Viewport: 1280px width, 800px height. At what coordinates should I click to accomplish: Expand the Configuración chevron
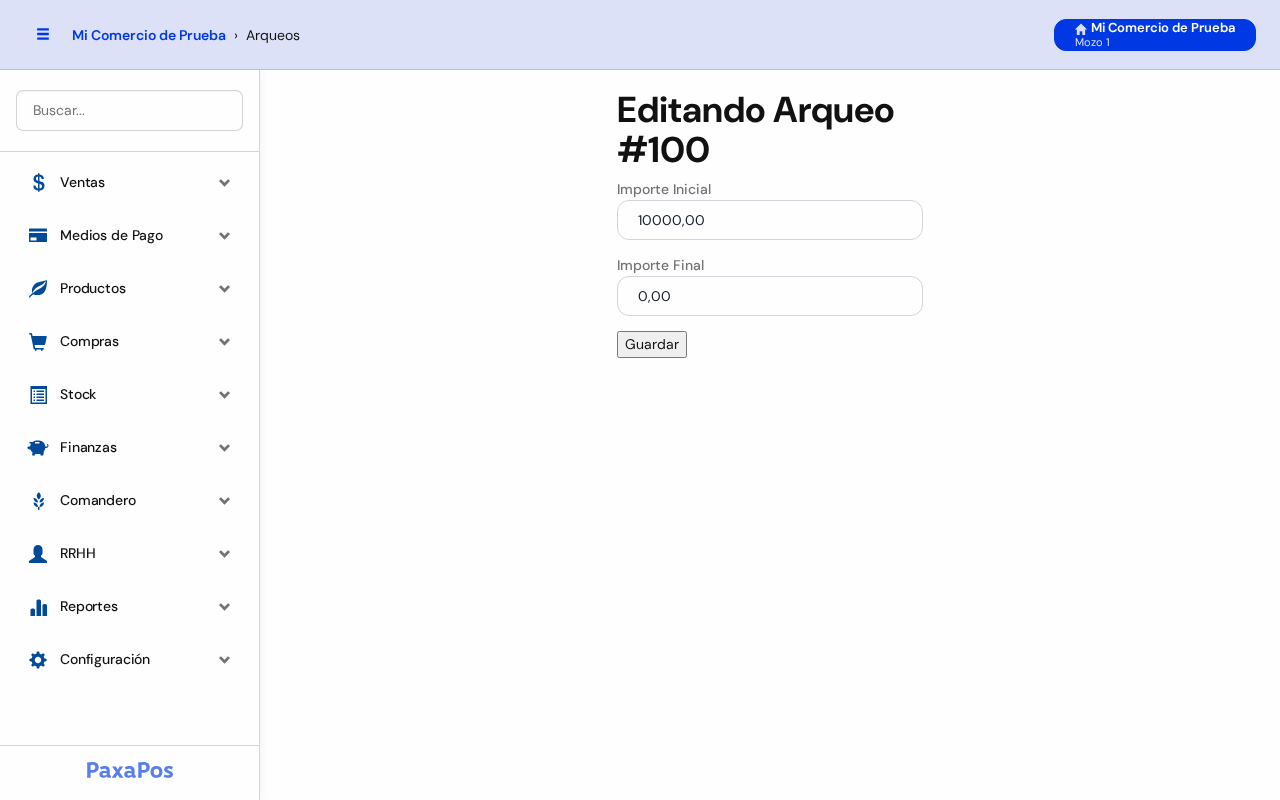(225, 659)
